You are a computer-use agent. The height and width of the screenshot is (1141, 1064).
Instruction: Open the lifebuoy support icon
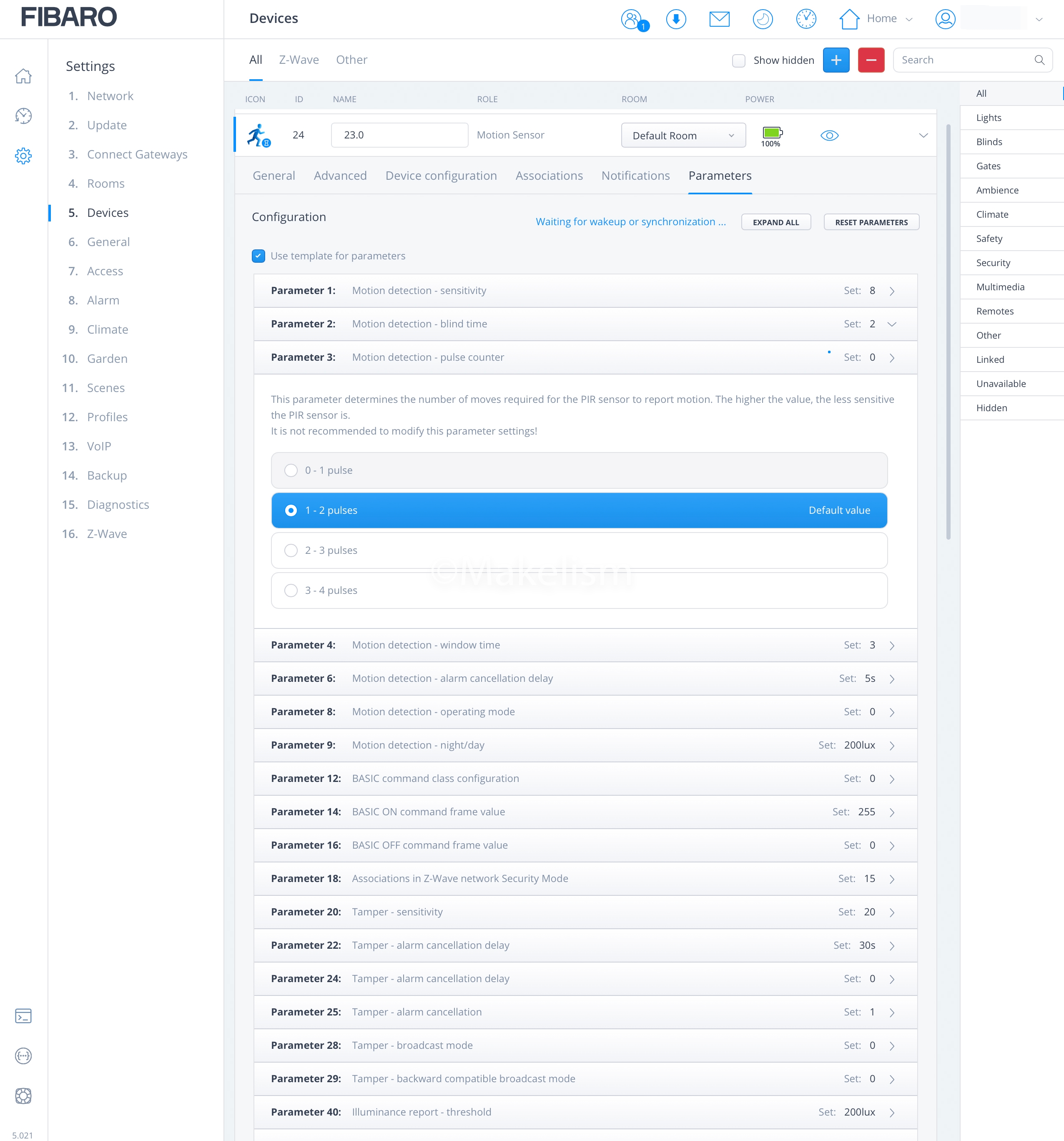(x=23, y=1096)
